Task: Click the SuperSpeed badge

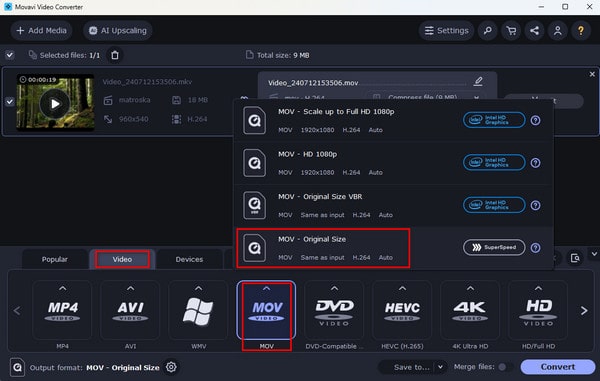Action: pos(494,247)
